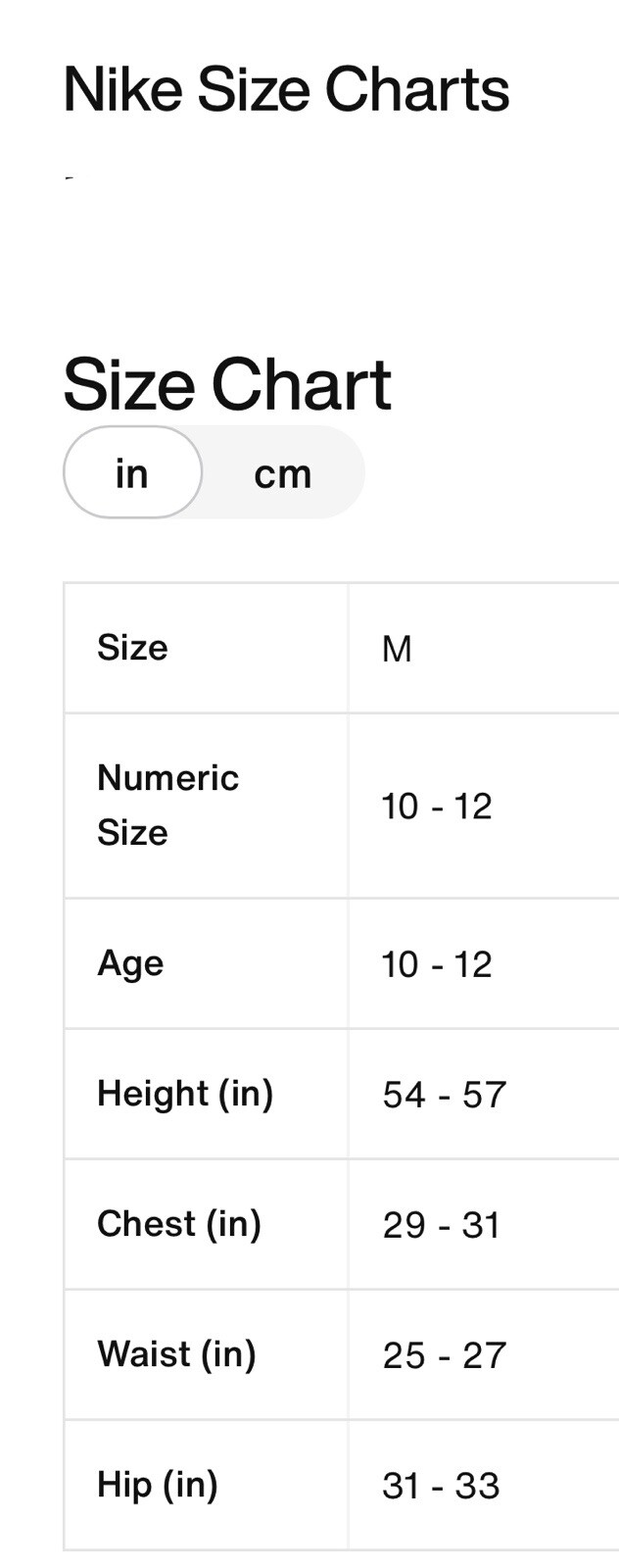This screenshot has height=1568, width=619.
Task: Click the Age value 10 - 12
Action: 437,964
